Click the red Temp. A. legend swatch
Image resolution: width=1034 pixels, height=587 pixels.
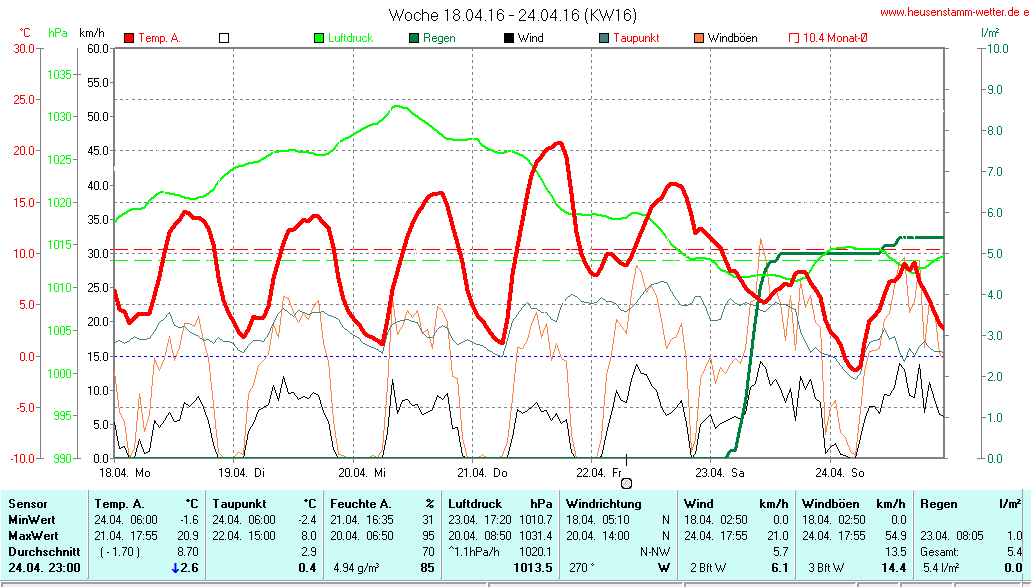pos(129,38)
